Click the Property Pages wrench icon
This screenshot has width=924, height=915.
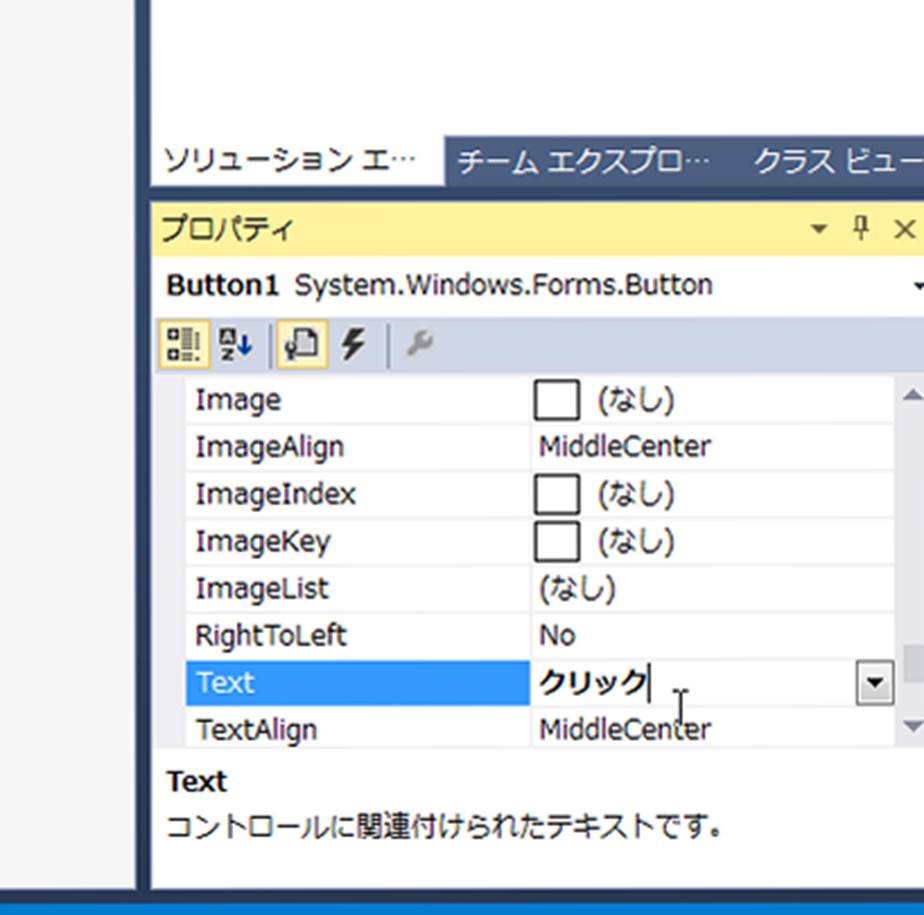(419, 346)
